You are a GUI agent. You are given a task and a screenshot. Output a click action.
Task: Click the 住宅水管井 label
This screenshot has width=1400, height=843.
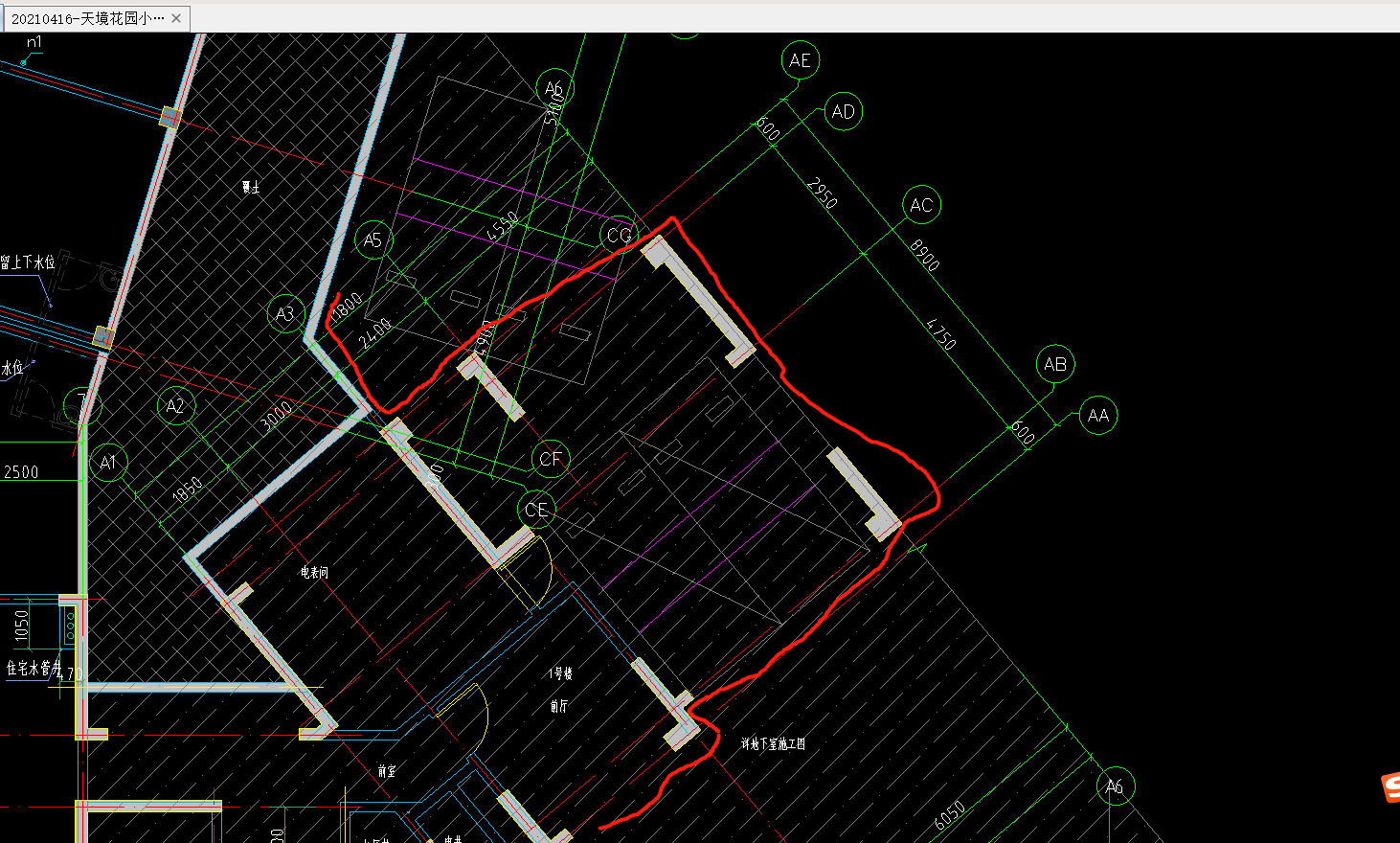coord(34,668)
